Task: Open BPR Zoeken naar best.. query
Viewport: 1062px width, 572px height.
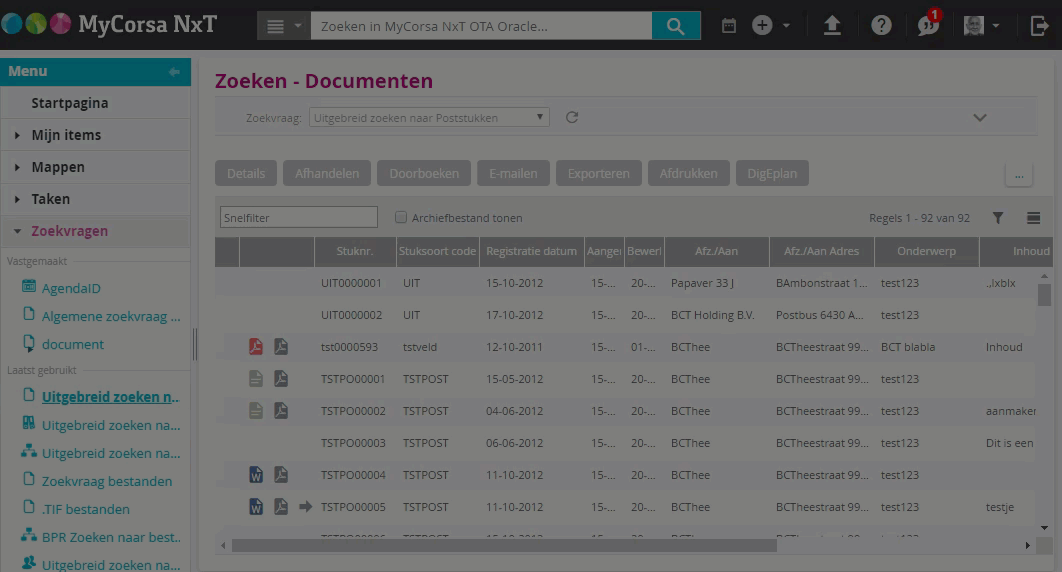Action: coord(111,537)
